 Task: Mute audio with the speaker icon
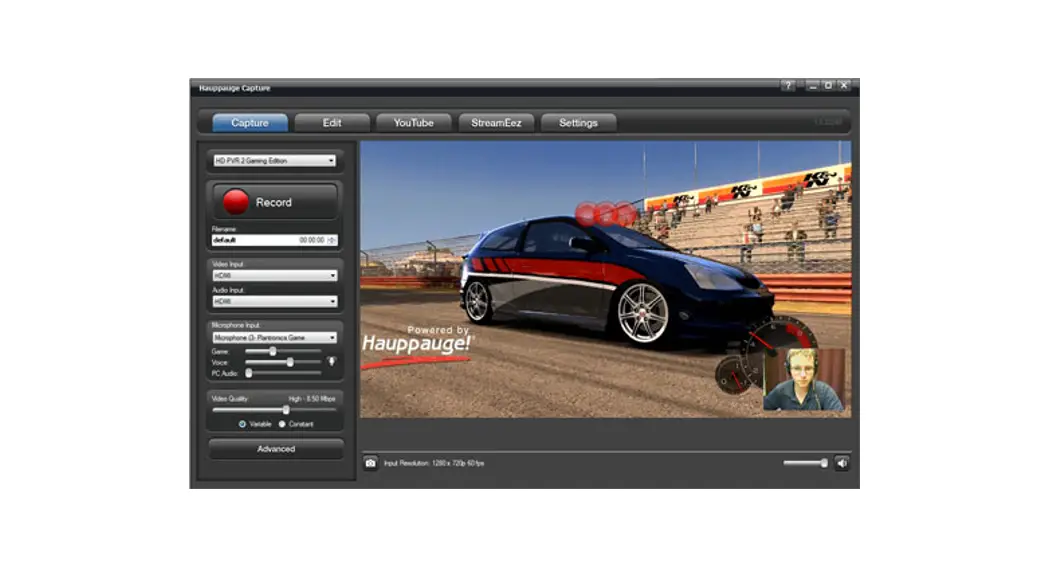click(842, 463)
